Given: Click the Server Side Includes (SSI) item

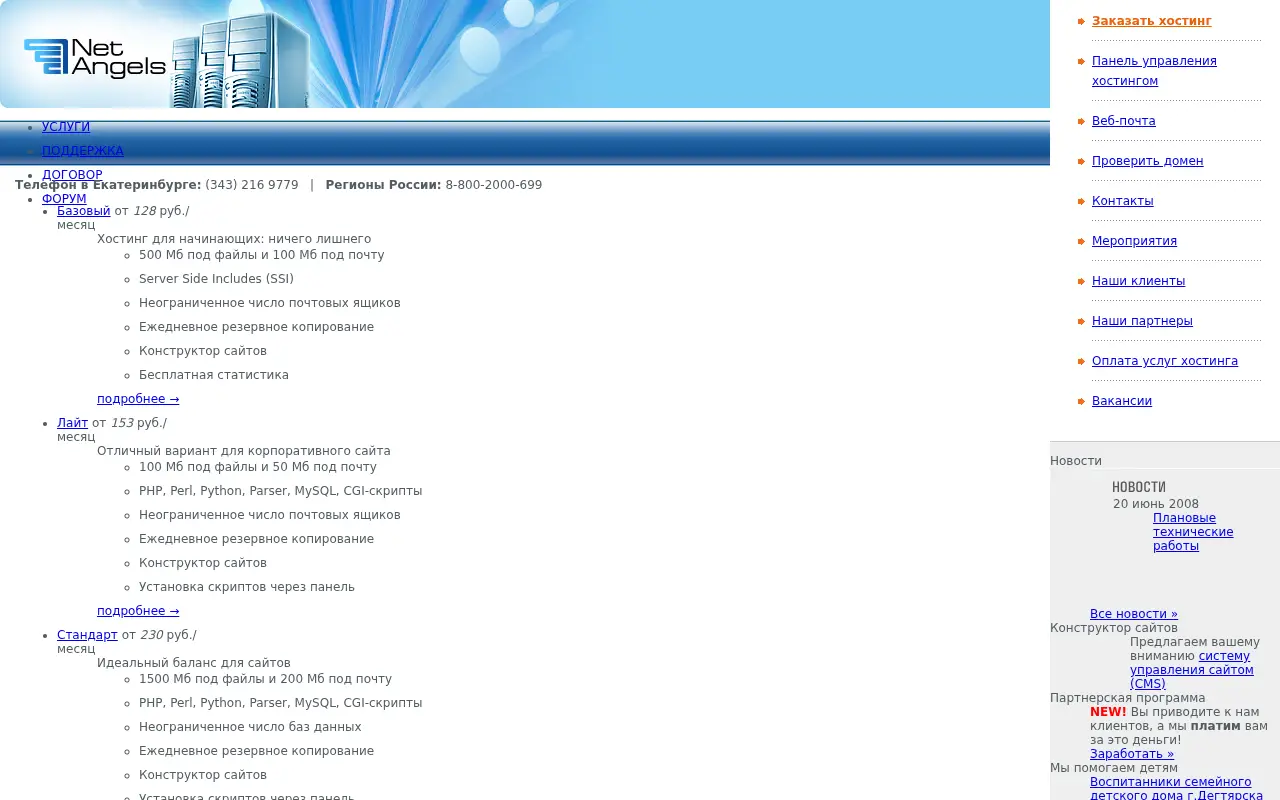Looking at the screenshot, I should click(217, 279).
